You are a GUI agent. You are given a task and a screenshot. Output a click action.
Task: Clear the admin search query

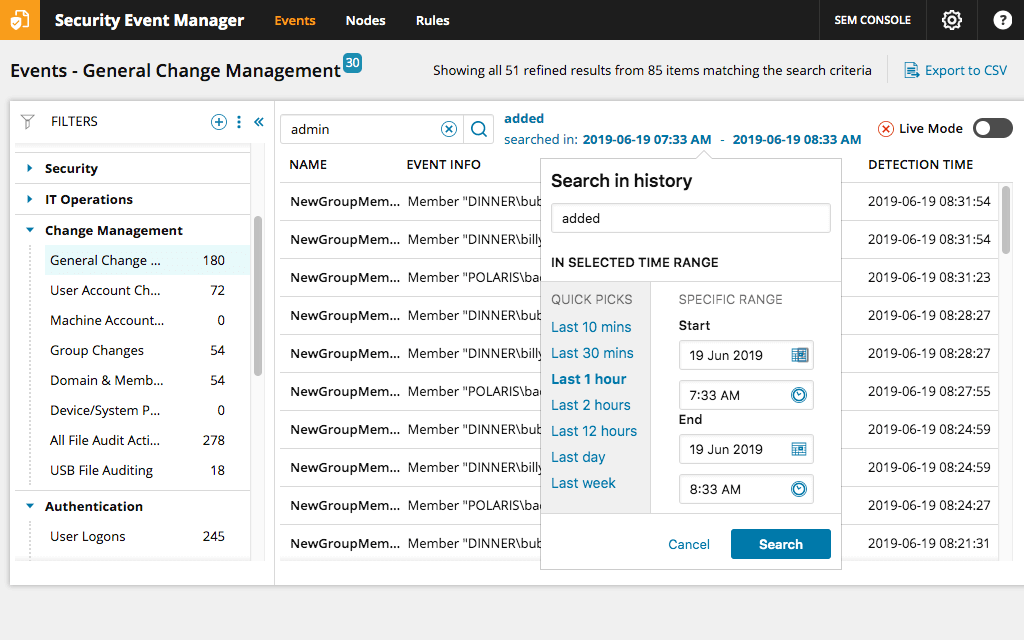(x=449, y=129)
